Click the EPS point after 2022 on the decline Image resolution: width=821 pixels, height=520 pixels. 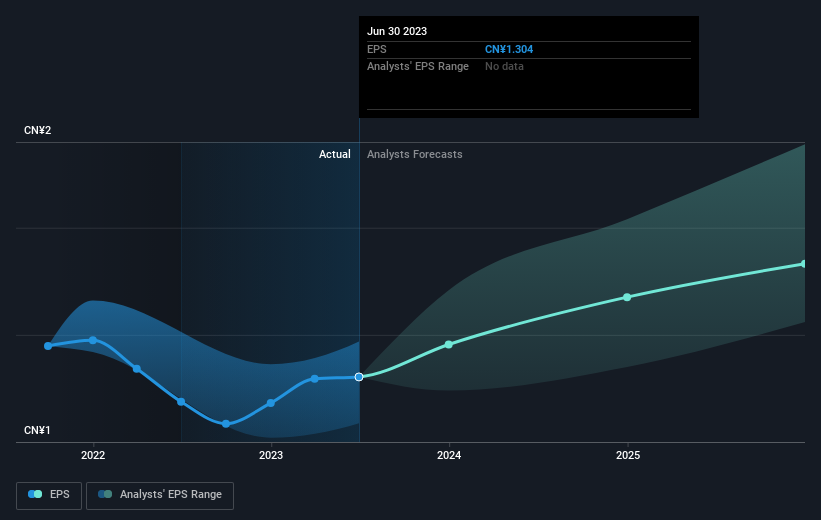coord(137,369)
